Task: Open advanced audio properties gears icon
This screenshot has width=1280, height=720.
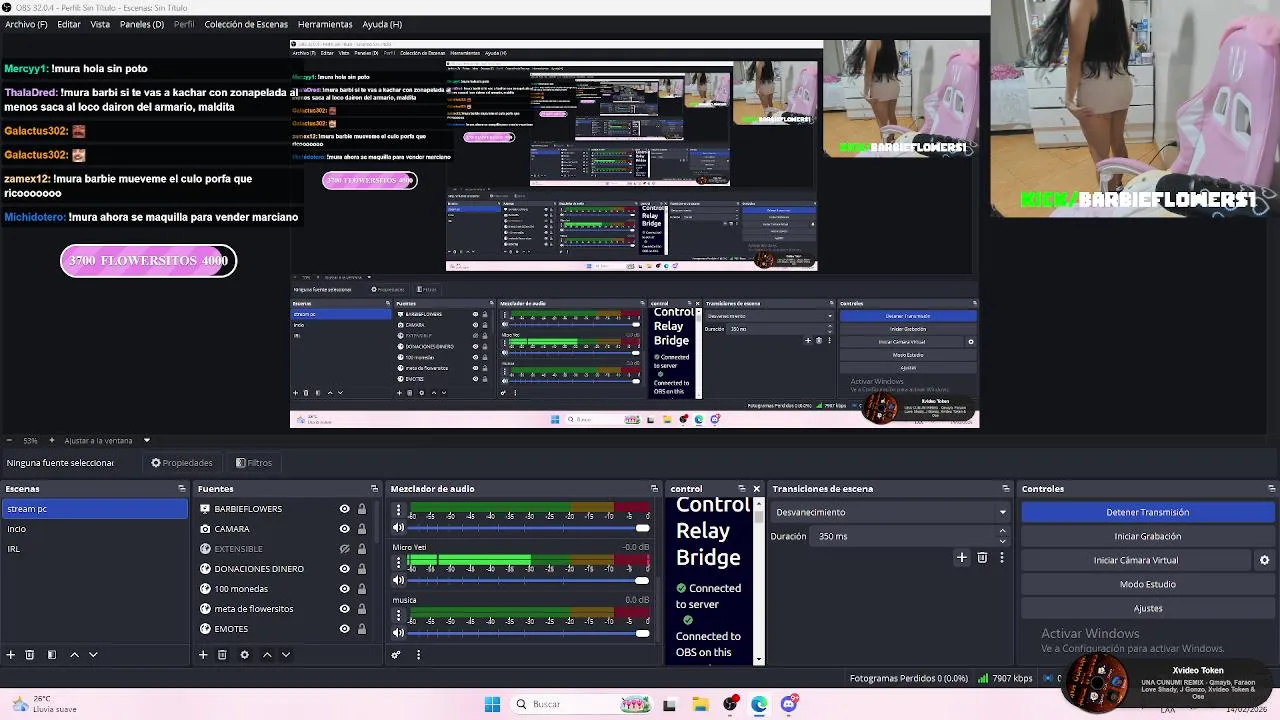Action: tap(396, 654)
